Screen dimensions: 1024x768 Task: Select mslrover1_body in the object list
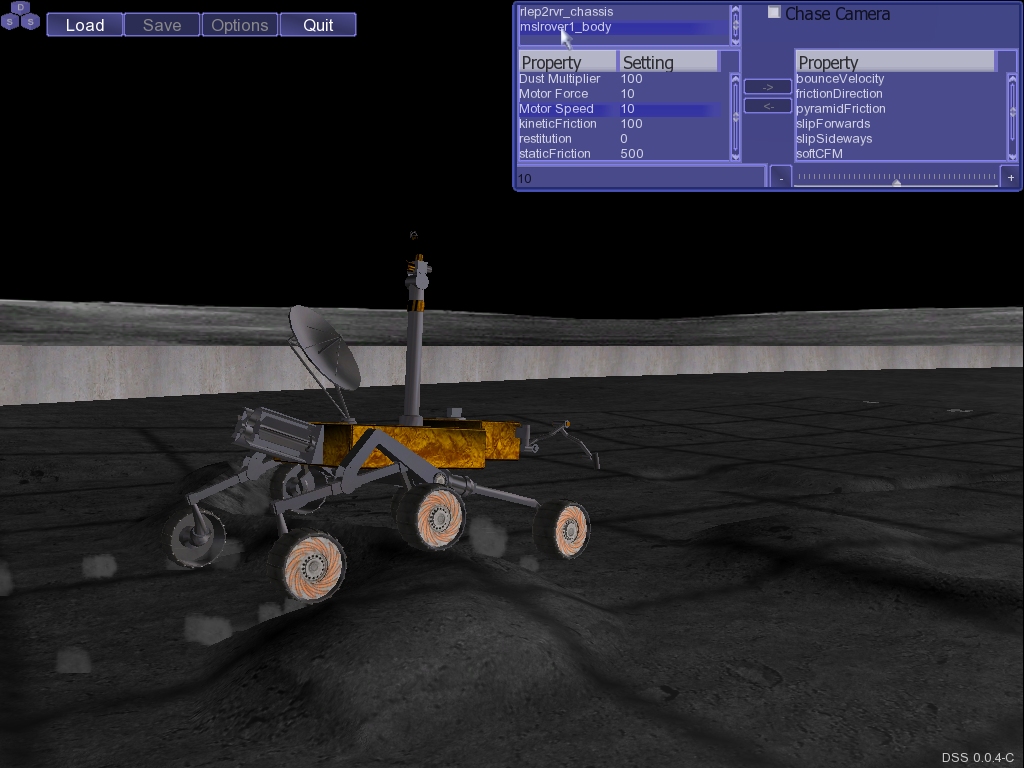tap(624, 27)
